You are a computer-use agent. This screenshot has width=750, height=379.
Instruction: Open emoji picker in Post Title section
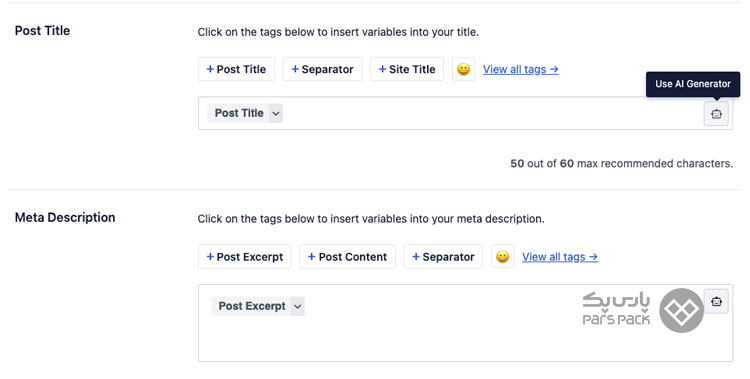pos(463,69)
